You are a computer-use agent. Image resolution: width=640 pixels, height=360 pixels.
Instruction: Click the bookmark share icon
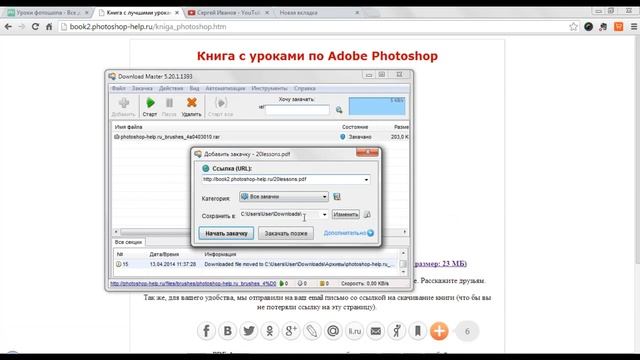click(418, 331)
